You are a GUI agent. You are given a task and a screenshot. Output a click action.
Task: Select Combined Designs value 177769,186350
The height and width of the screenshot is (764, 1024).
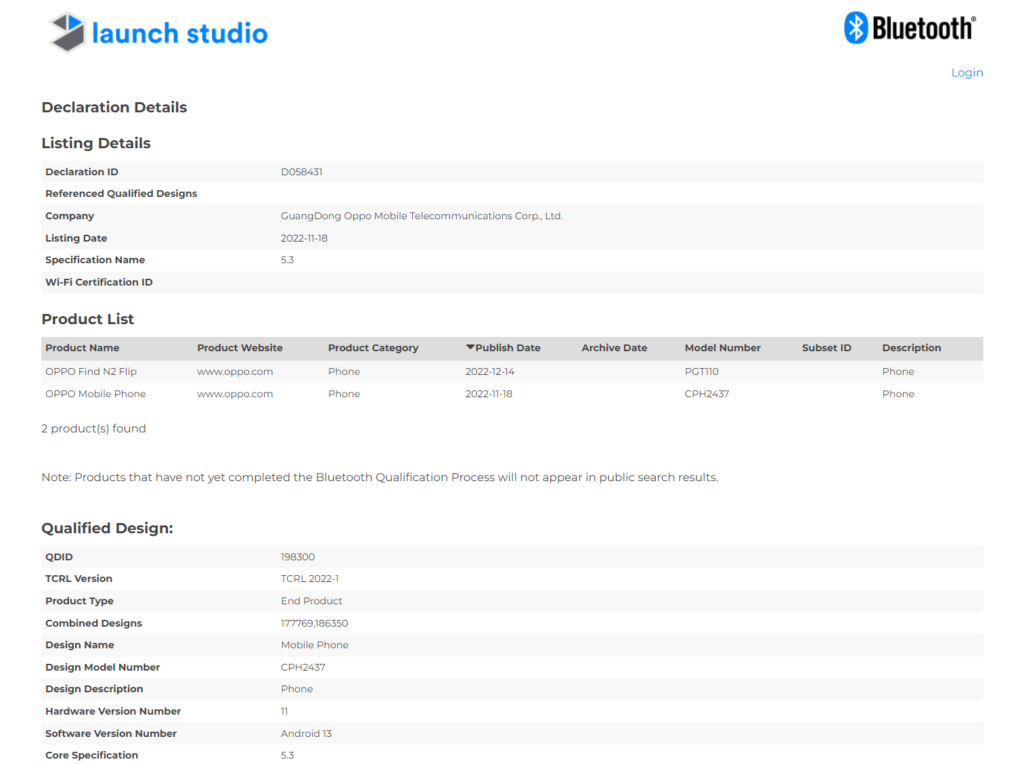tap(314, 623)
